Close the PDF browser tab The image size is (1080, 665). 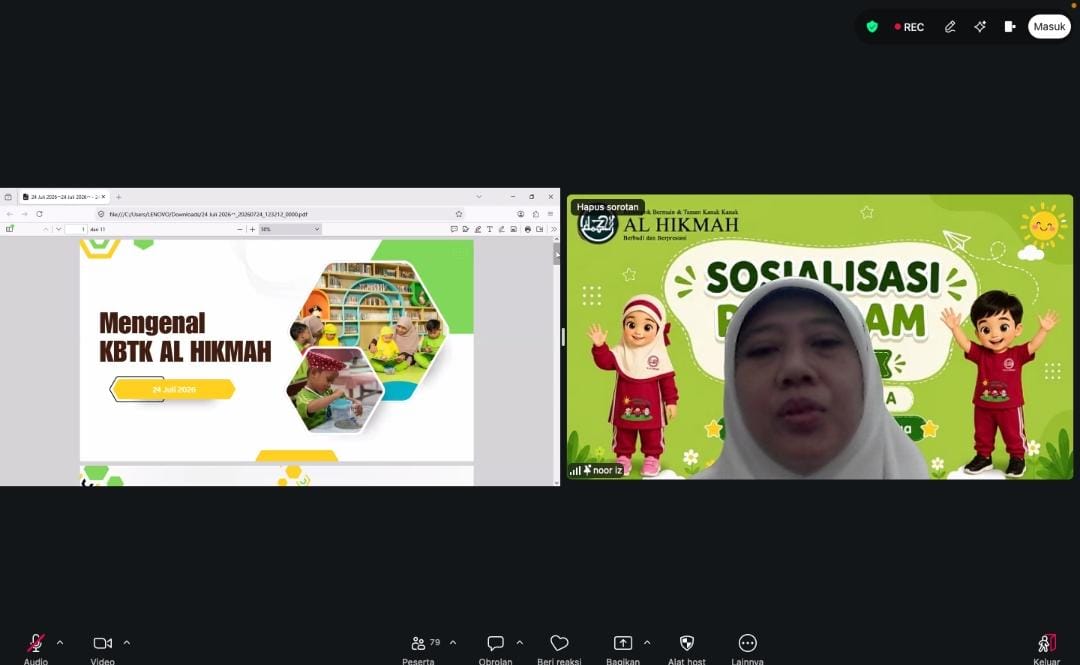click(103, 197)
